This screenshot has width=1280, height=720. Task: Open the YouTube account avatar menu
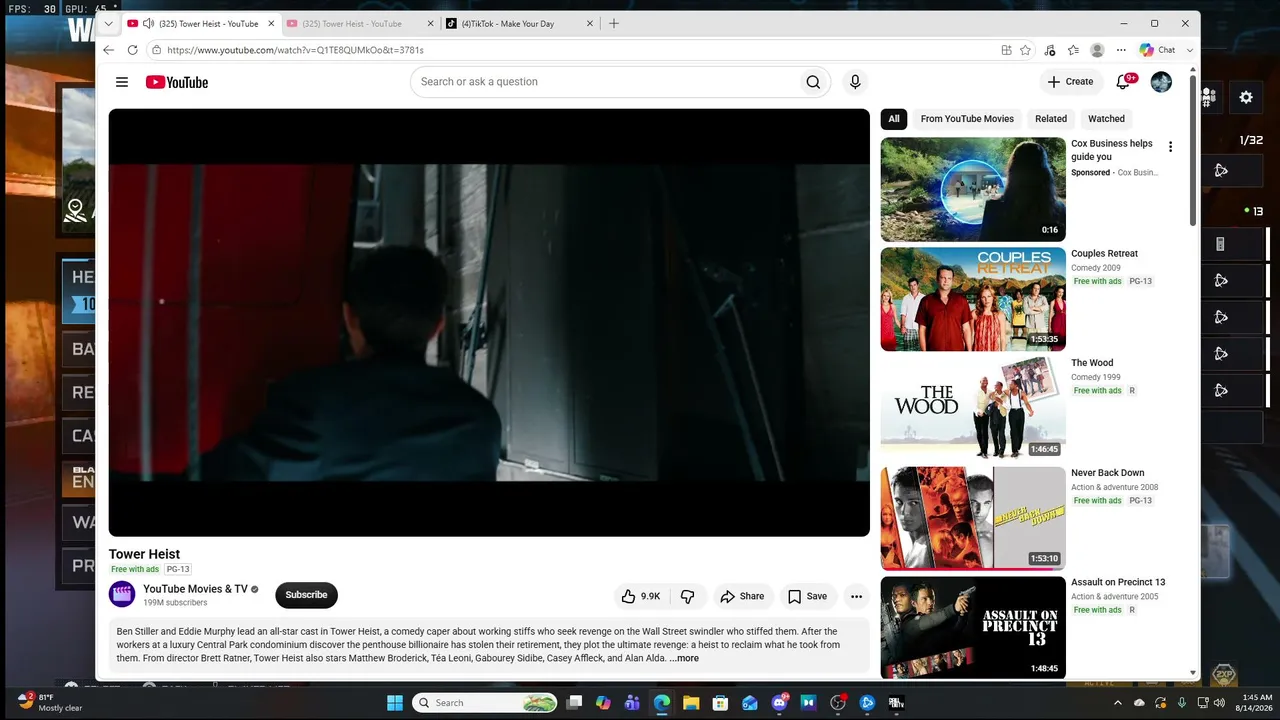tap(1161, 82)
